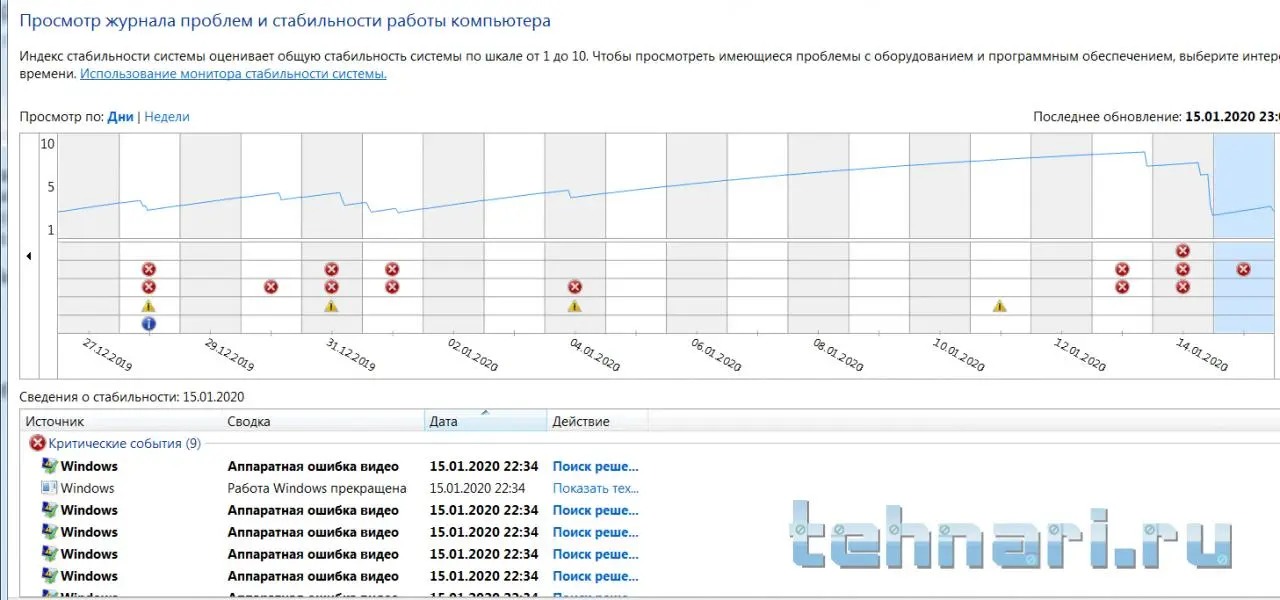Select 27.12.2019 day column in chart
Image resolution: width=1280 pixels, height=600 pixels.
pos(89,233)
